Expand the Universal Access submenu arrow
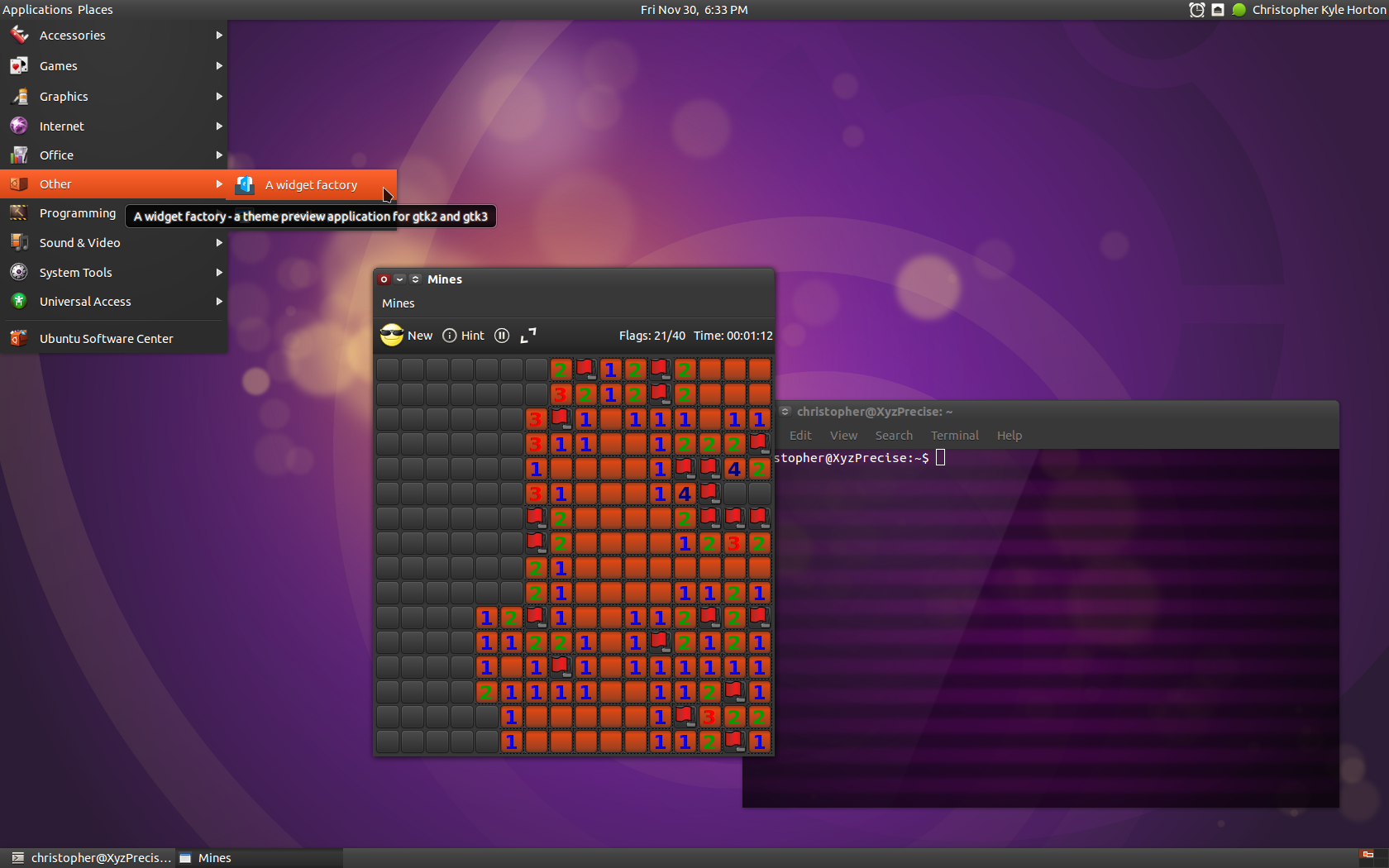This screenshot has width=1389, height=868. click(219, 301)
